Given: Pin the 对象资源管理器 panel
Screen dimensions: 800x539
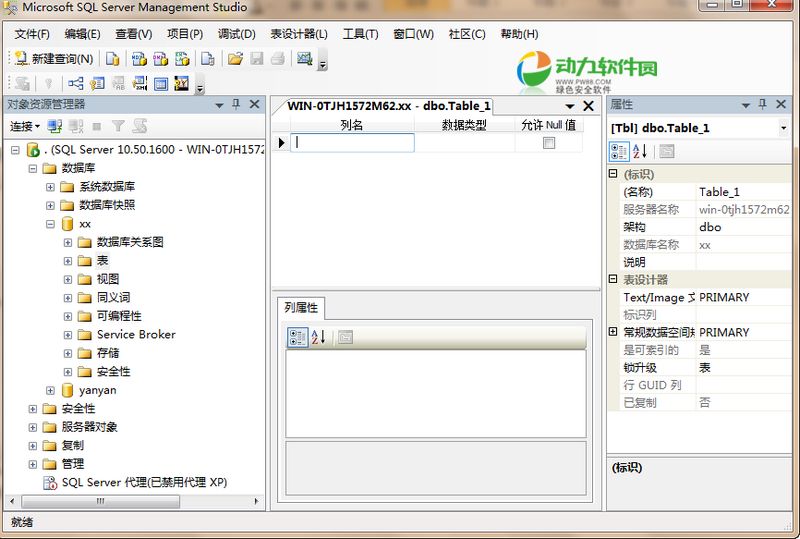Looking at the screenshot, I should [x=236, y=104].
